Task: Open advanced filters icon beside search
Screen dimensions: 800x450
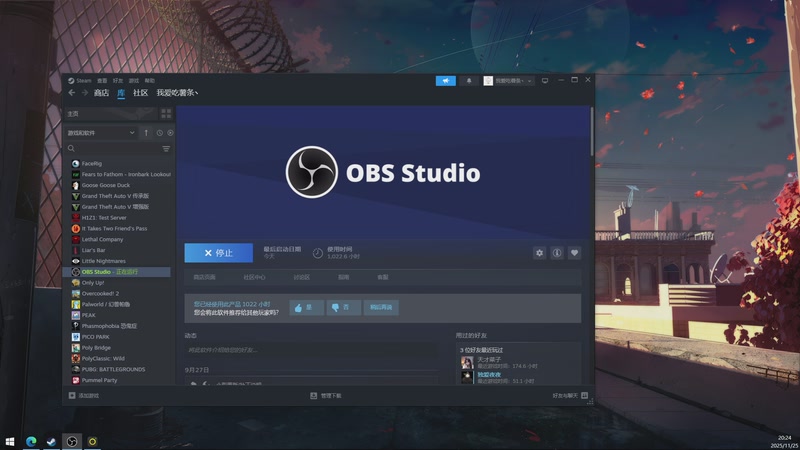Action: tap(166, 148)
